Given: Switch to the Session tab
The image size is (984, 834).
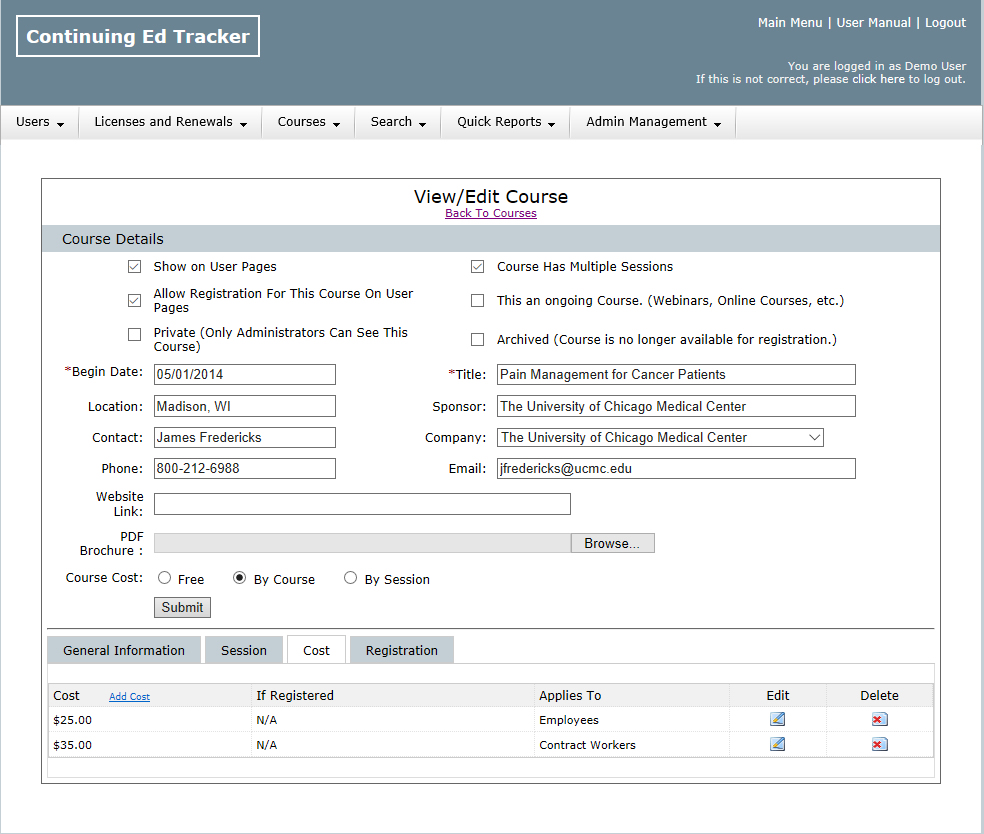Looking at the screenshot, I should [x=244, y=650].
